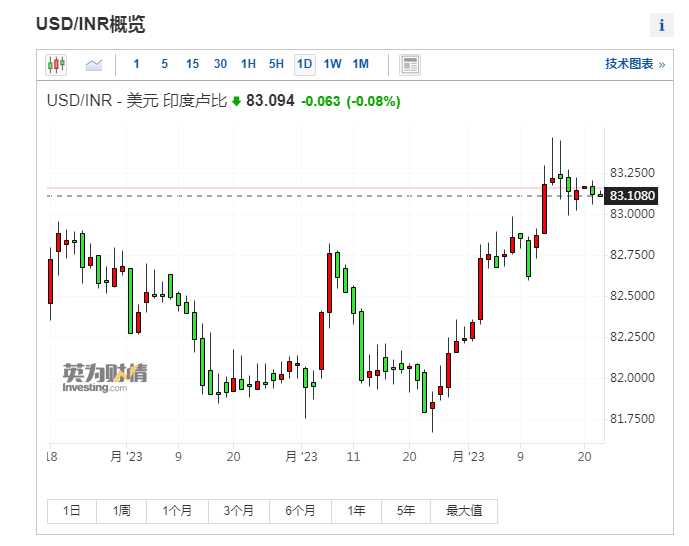The image size is (689, 546).
Task: Toggle the 1D interval button
Action: point(304,64)
